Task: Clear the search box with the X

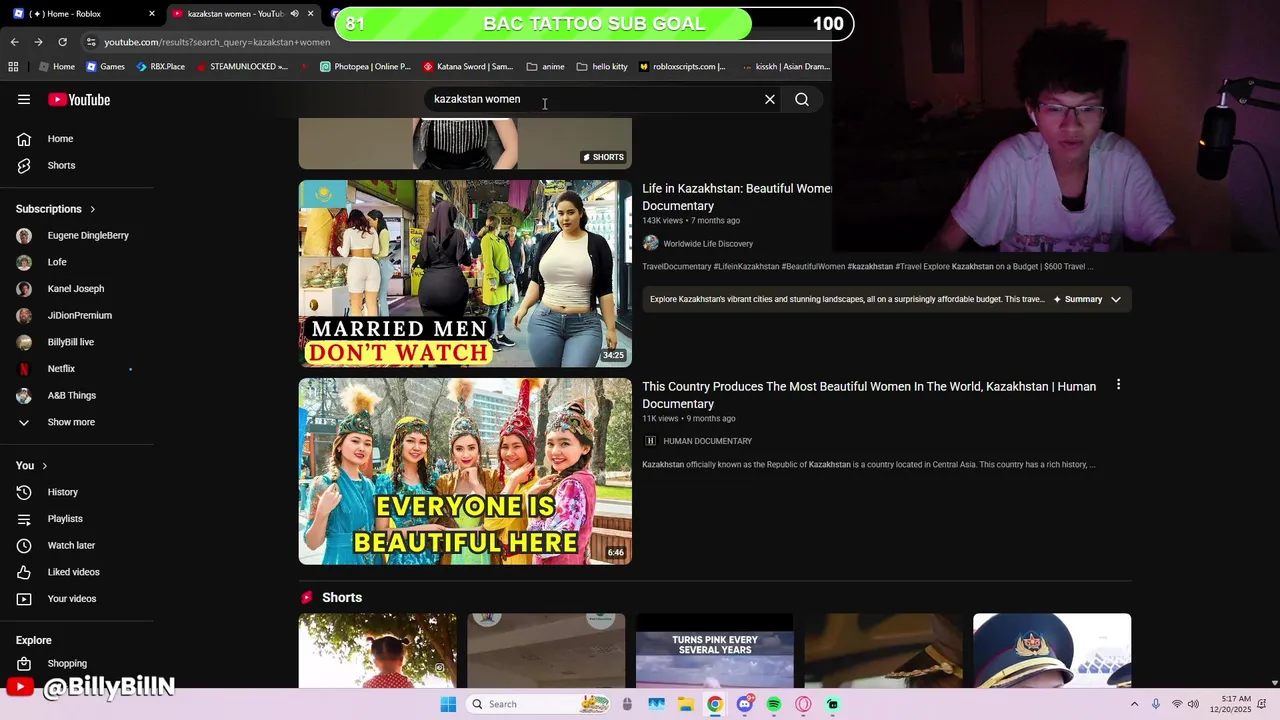Action: coord(770,99)
